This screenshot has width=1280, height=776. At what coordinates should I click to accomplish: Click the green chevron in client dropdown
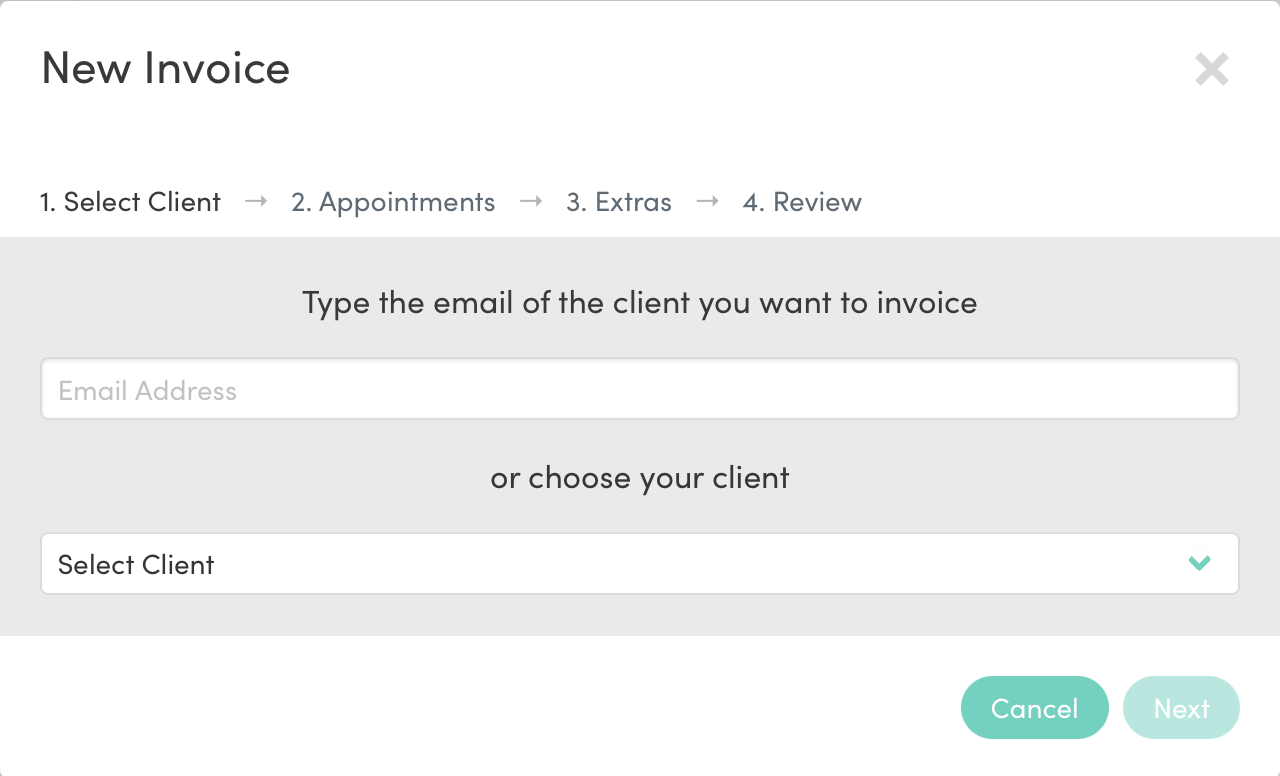point(1199,563)
